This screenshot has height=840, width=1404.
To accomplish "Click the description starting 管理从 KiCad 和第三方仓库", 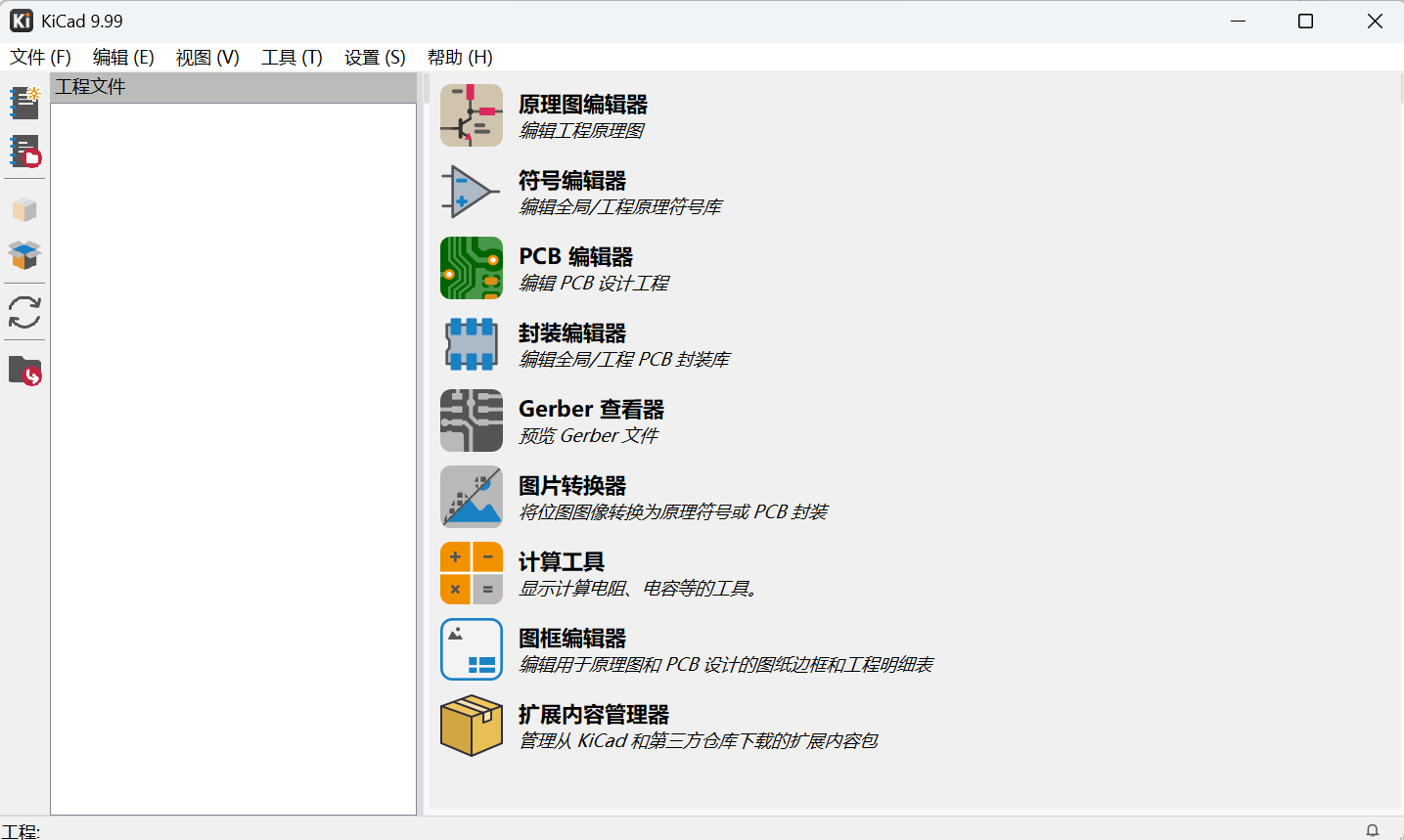I will [x=699, y=741].
